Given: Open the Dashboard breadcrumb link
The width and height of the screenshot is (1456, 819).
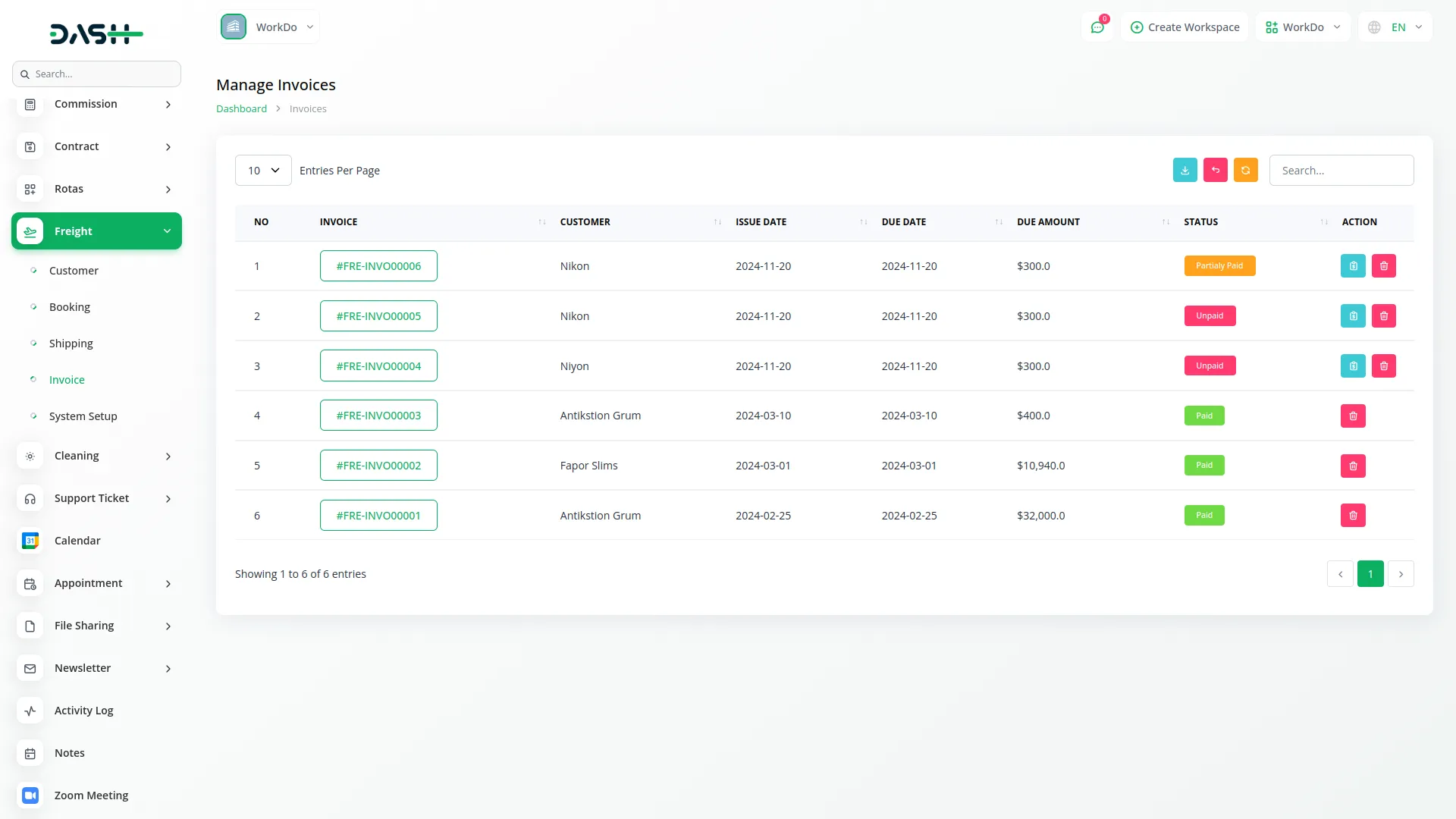Looking at the screenshot, I should (241, 108).
